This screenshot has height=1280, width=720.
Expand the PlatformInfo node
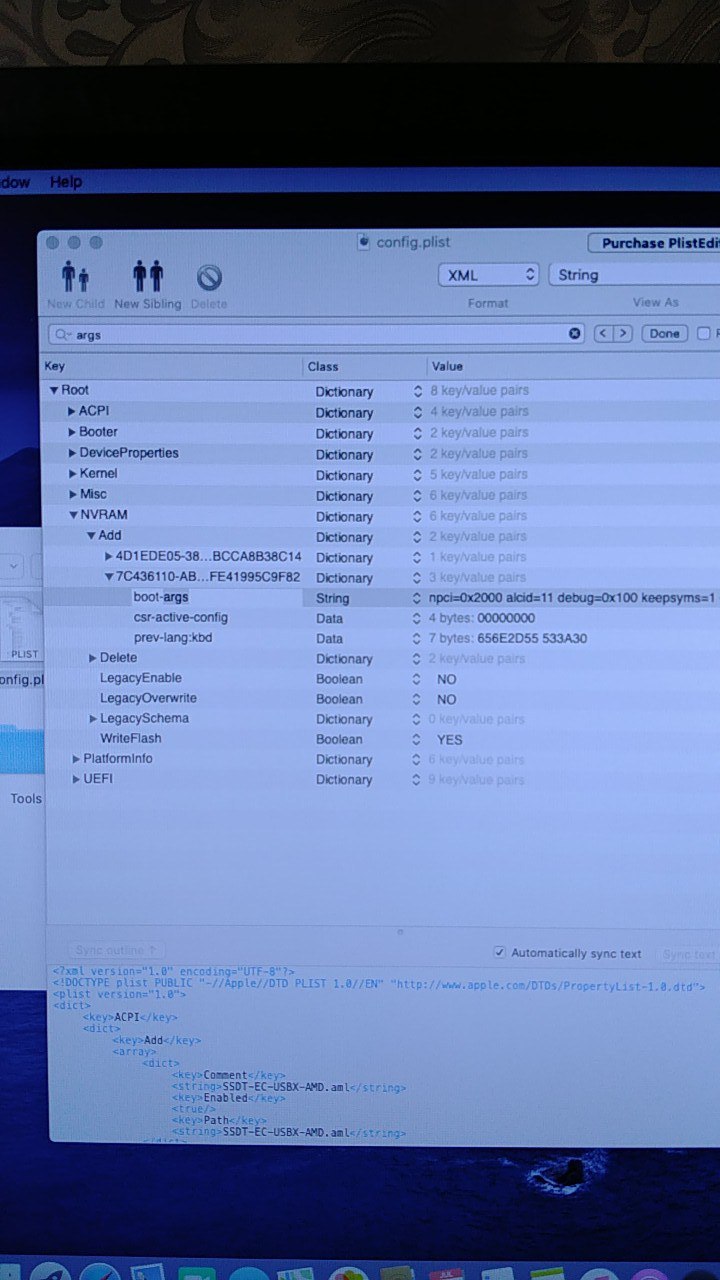76,759
